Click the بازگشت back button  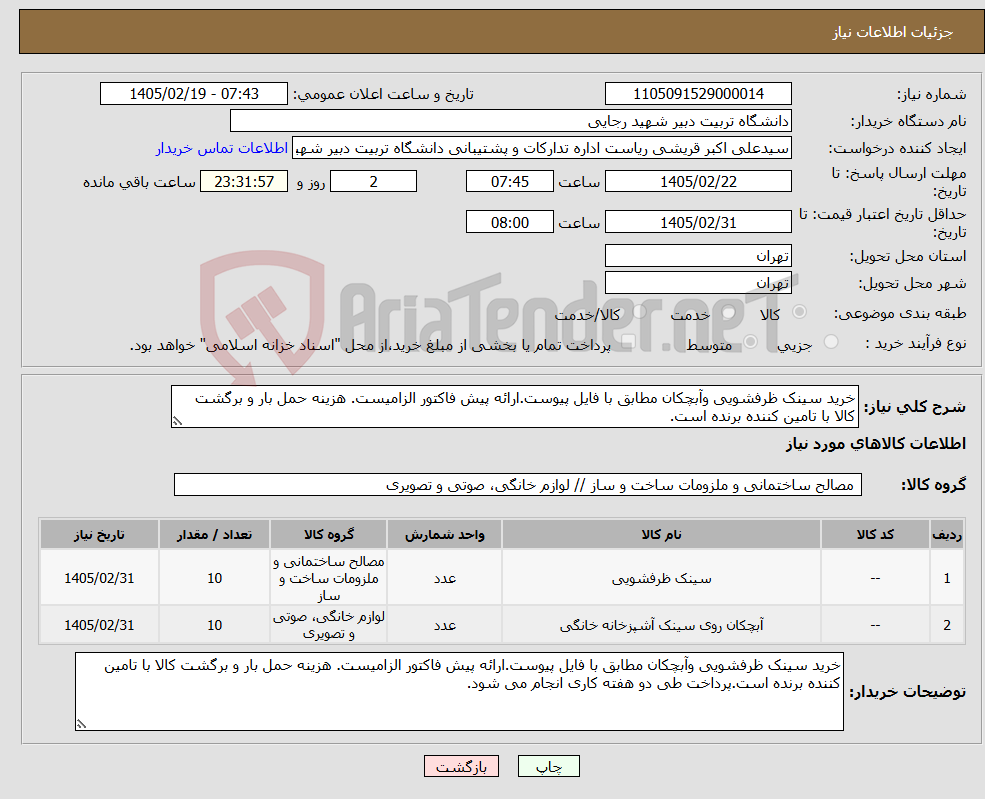[461, 766]
